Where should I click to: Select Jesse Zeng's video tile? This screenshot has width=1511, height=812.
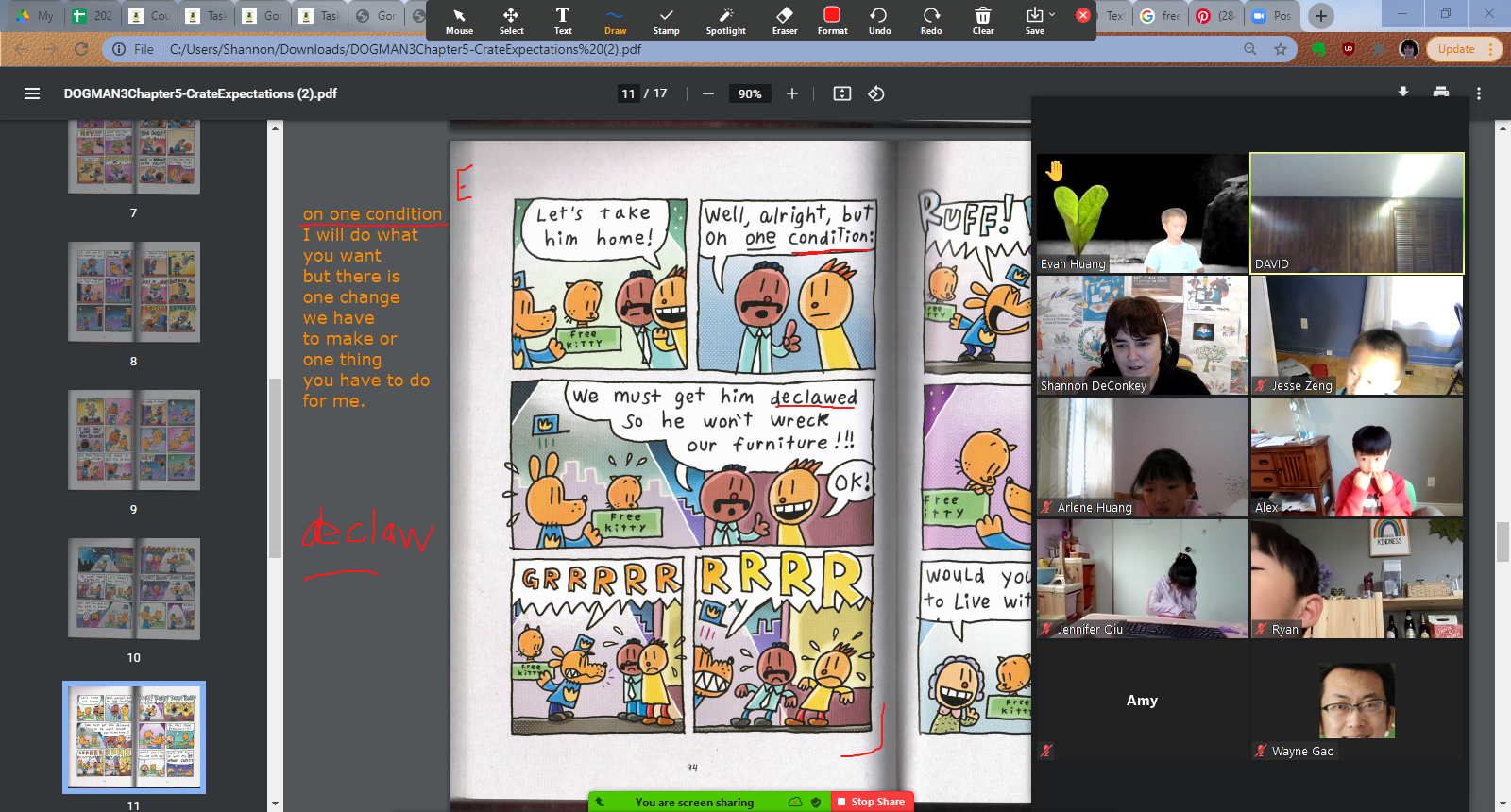(1357, 335)
